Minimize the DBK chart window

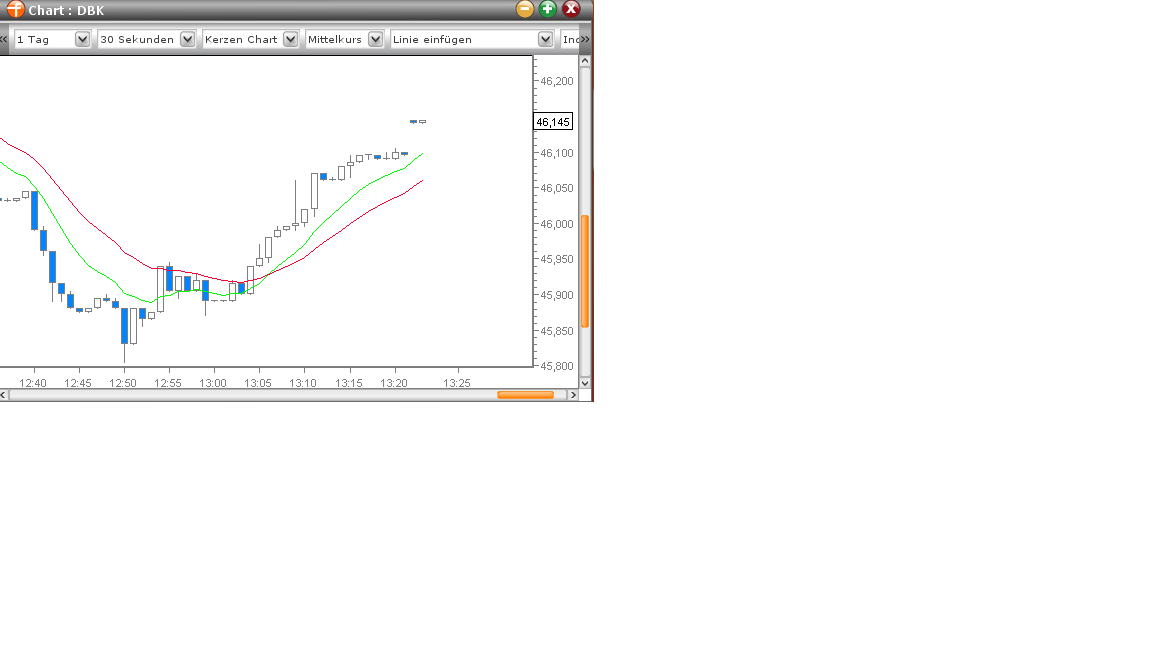click(x=525, y=9)
